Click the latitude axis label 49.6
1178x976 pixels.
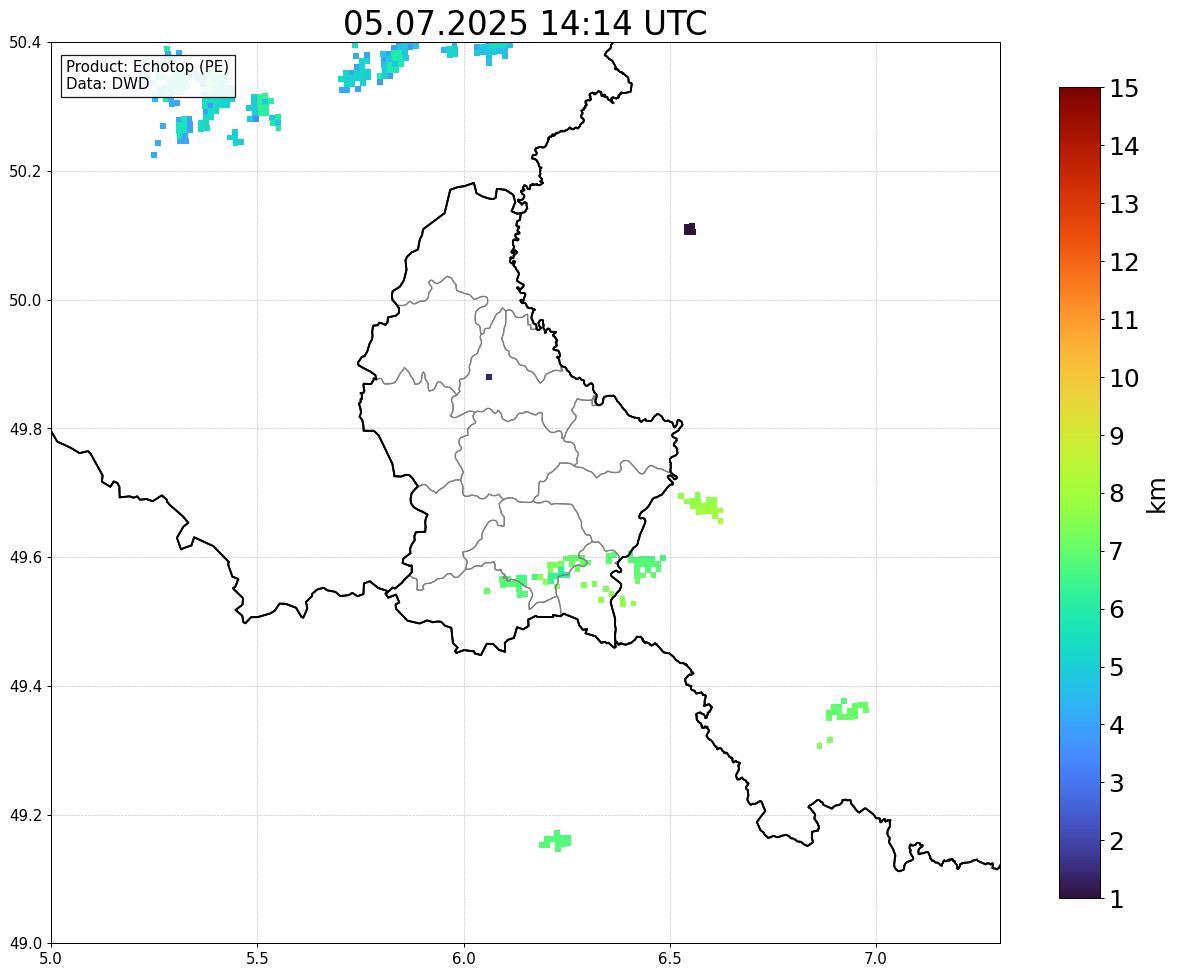pos(25,557)
